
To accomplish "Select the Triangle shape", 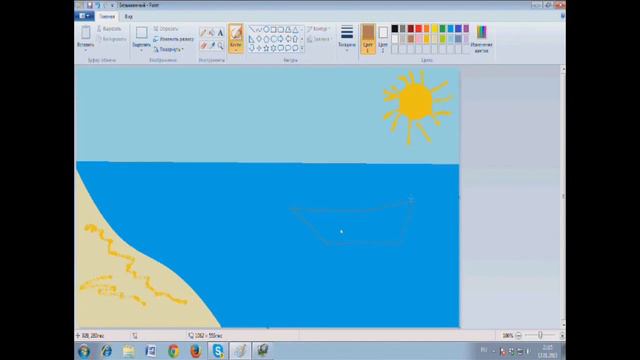I will (x=295, y=29).
